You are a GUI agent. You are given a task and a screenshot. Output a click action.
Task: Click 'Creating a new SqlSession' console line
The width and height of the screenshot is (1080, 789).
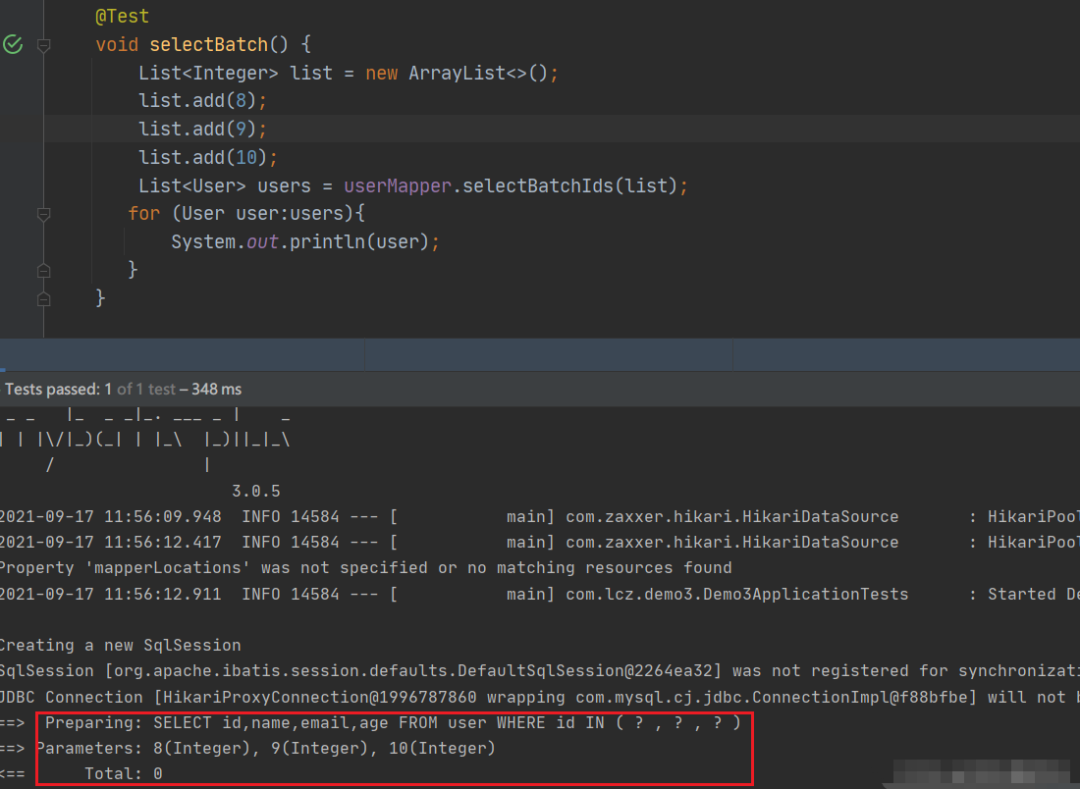(x=121, y=645)
